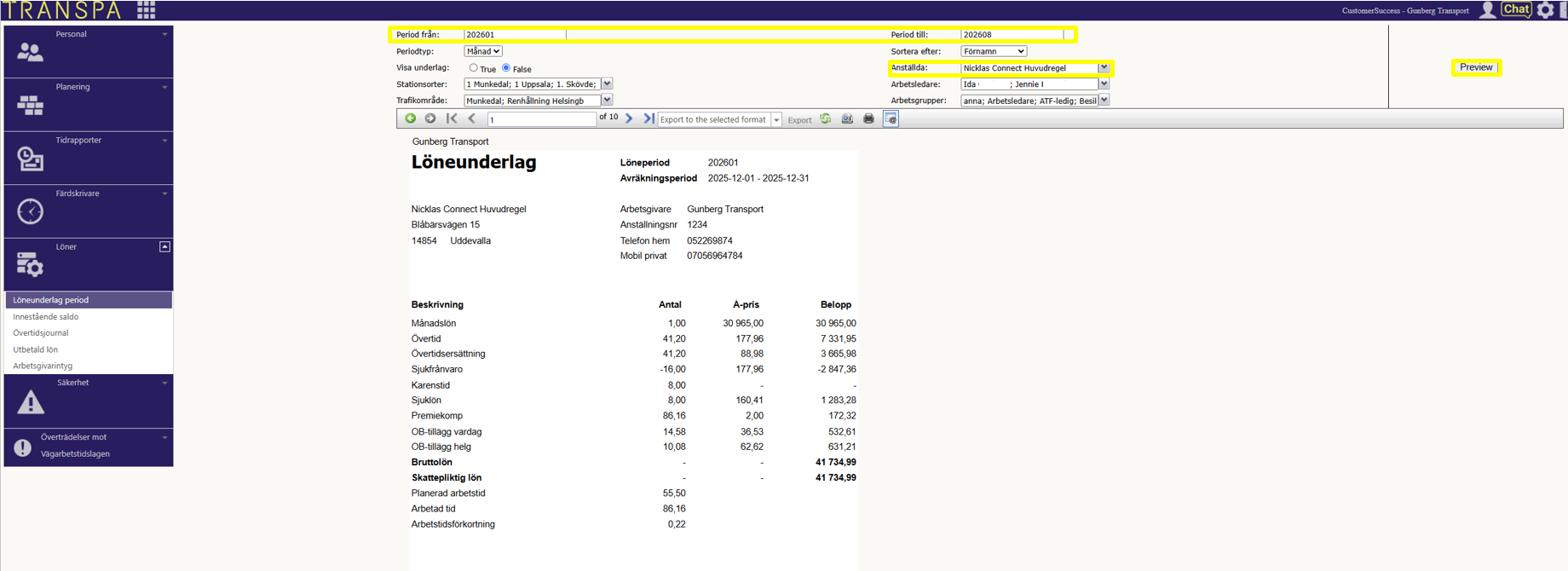Go back with green arrow report icon
This screenshot has width=1568, height=571.
click(x=410, y=118)
